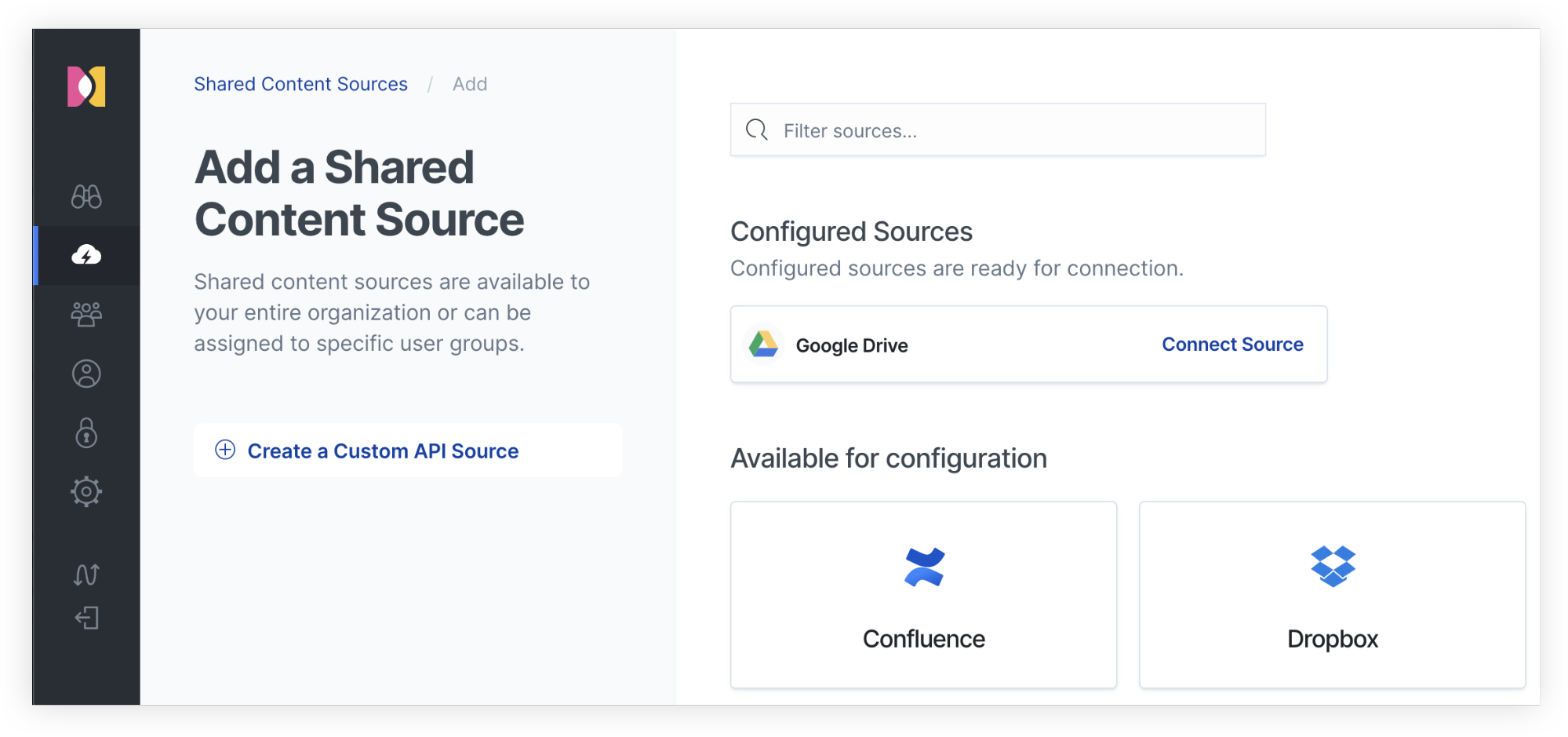The height and width of the screenshot is (737, 1568).
Task: Open the Groups people icon
Action: (x=86, y=314)
